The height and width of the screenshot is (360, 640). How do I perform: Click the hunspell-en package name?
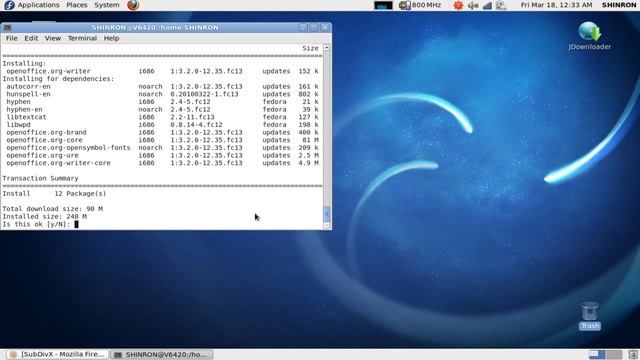tap(28, 94)
